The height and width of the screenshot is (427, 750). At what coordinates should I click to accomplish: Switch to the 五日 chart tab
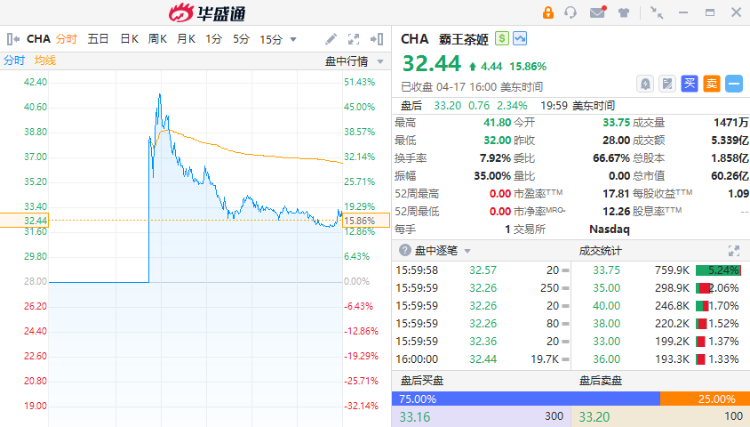click(98, 39)
